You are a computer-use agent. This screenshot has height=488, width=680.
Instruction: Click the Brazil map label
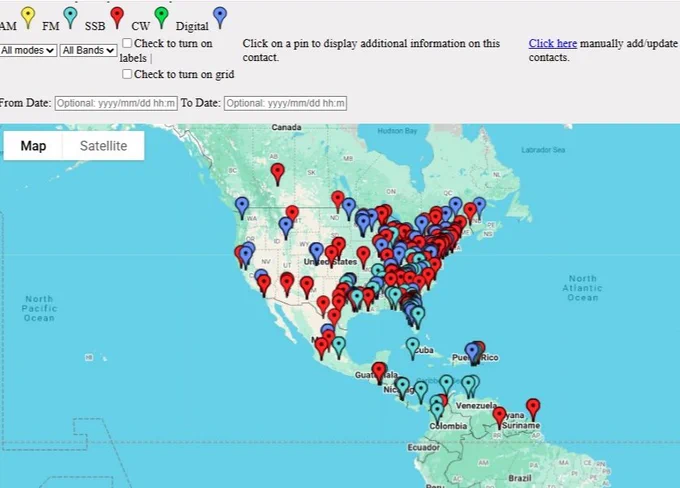point(520,478)
